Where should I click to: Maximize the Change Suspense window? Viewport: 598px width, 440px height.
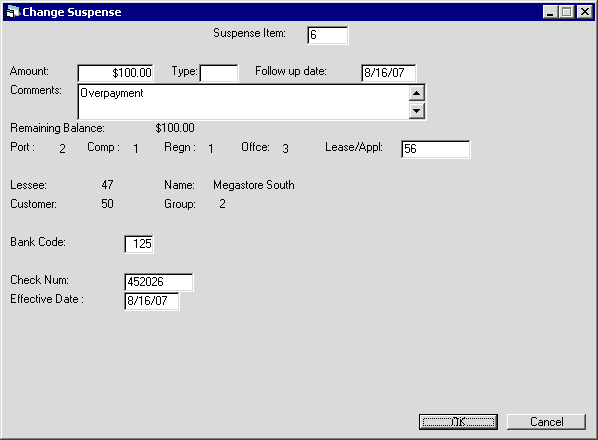pyautogui.click(x=566, y=12)
